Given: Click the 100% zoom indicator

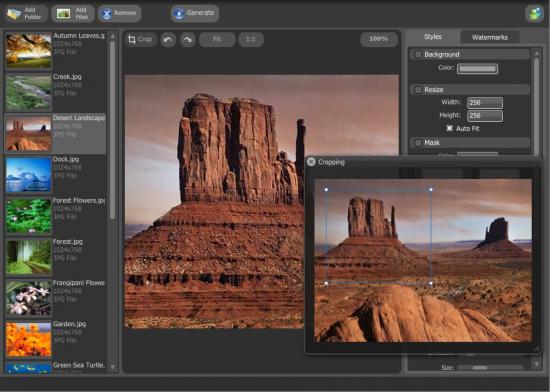Looking at the screenshot, I should click(x=379, y=39).
